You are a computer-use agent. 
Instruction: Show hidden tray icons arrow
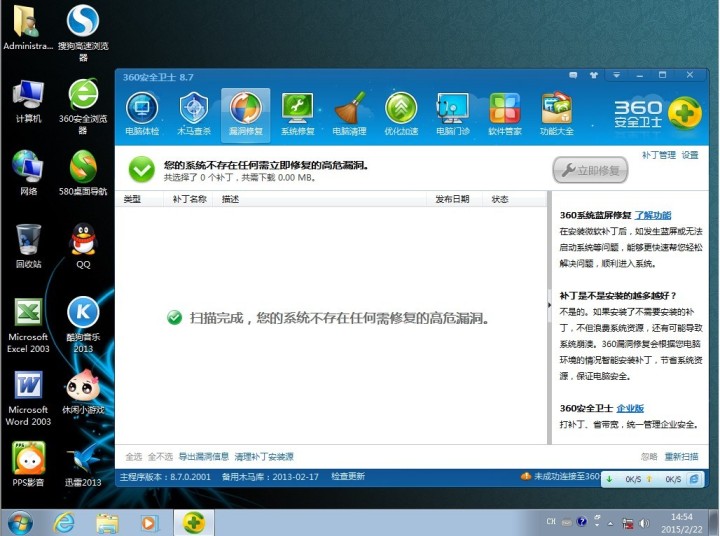click(610, 523)
